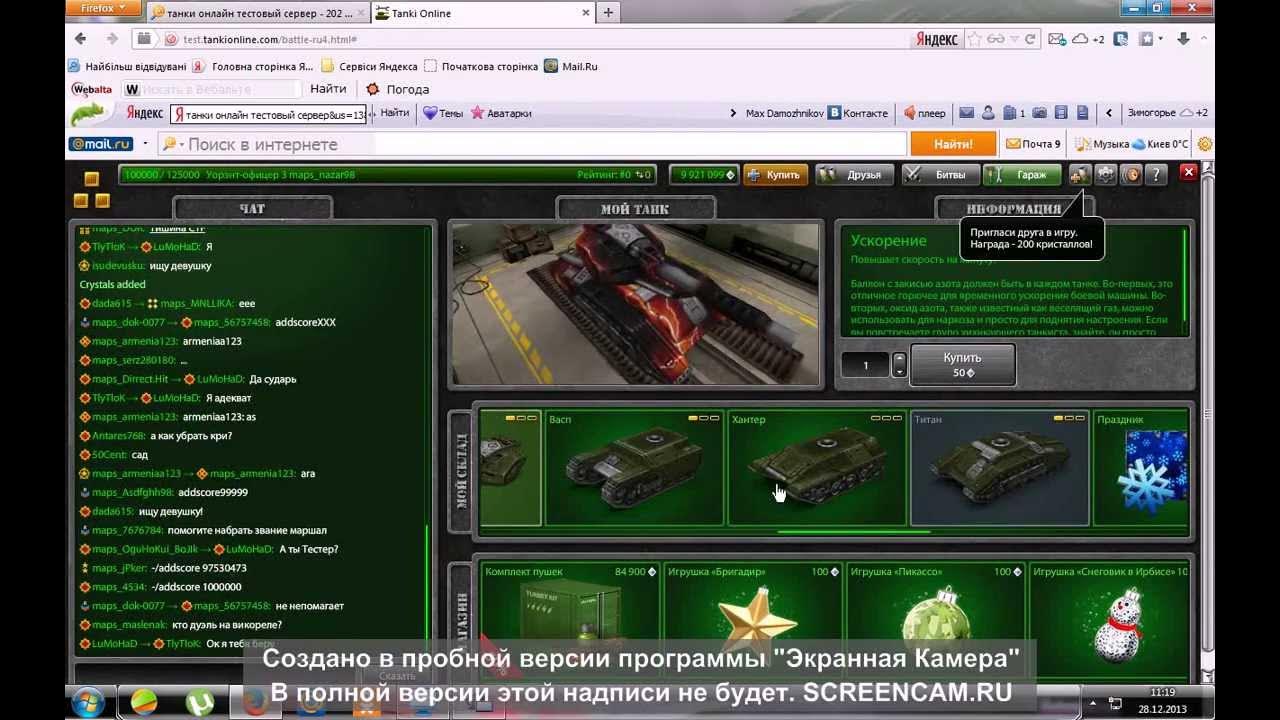Select the Праздник snowflake paint item
Viewport: 1280px width, 720px height.
1140,467
